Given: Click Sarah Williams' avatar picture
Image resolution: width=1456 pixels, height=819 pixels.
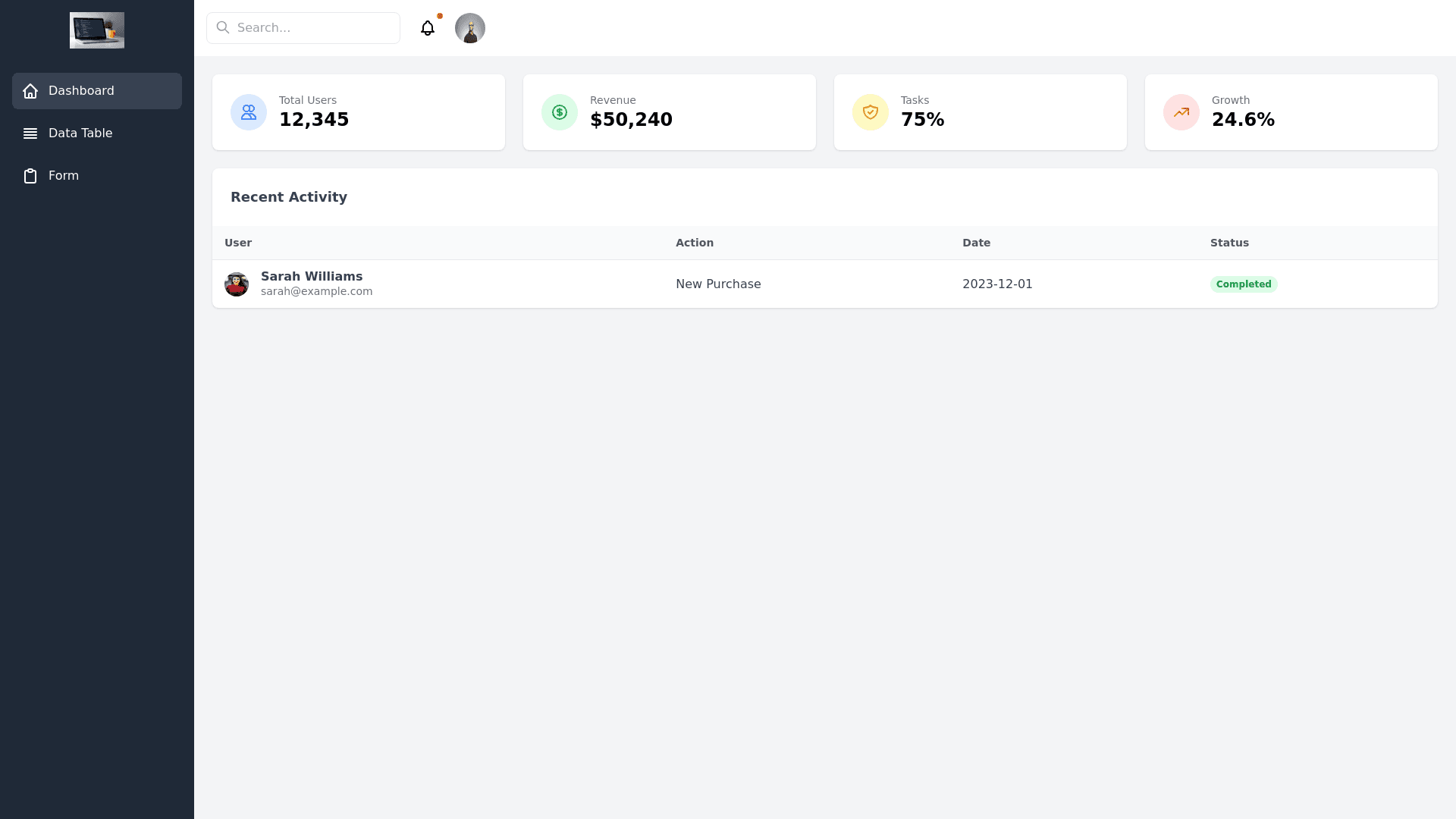Looking at the screenshot, I should [237, 284].
